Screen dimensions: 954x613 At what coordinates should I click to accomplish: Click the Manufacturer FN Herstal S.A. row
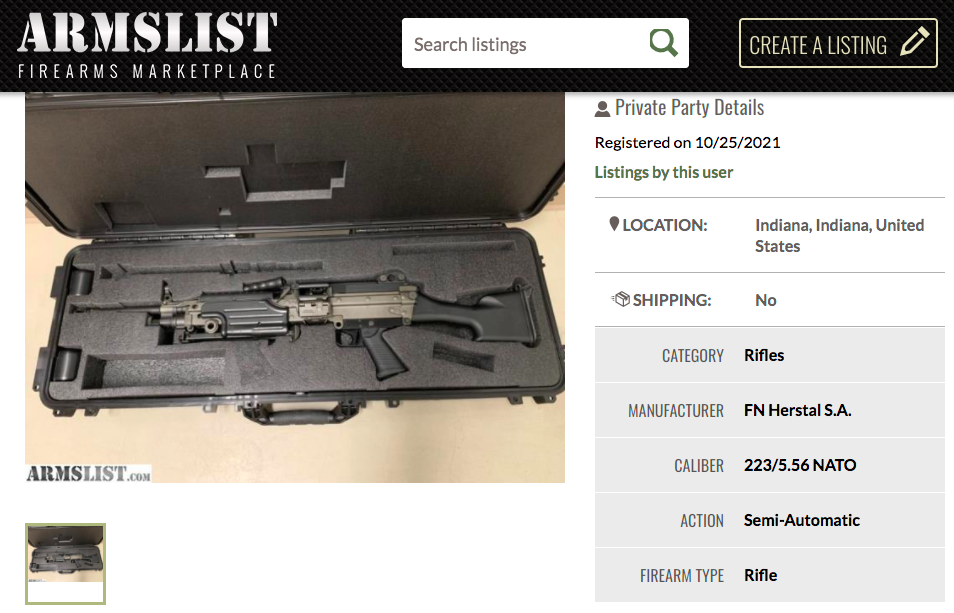tap(769, 410)
